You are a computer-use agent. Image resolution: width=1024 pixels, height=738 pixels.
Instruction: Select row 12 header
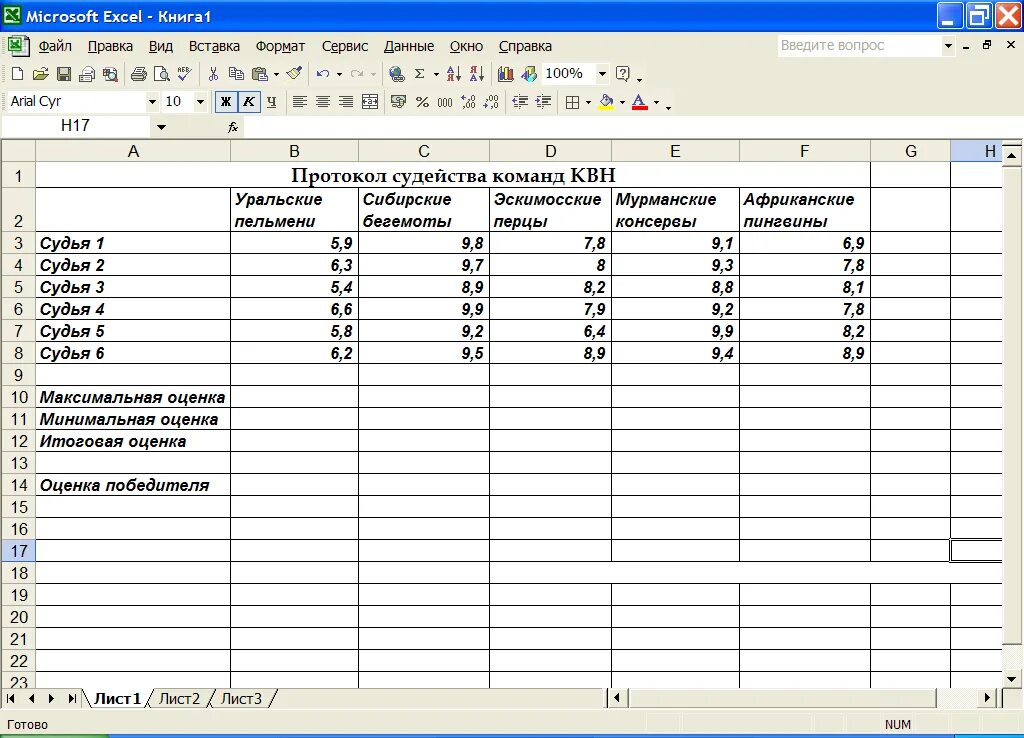point(18,441)
